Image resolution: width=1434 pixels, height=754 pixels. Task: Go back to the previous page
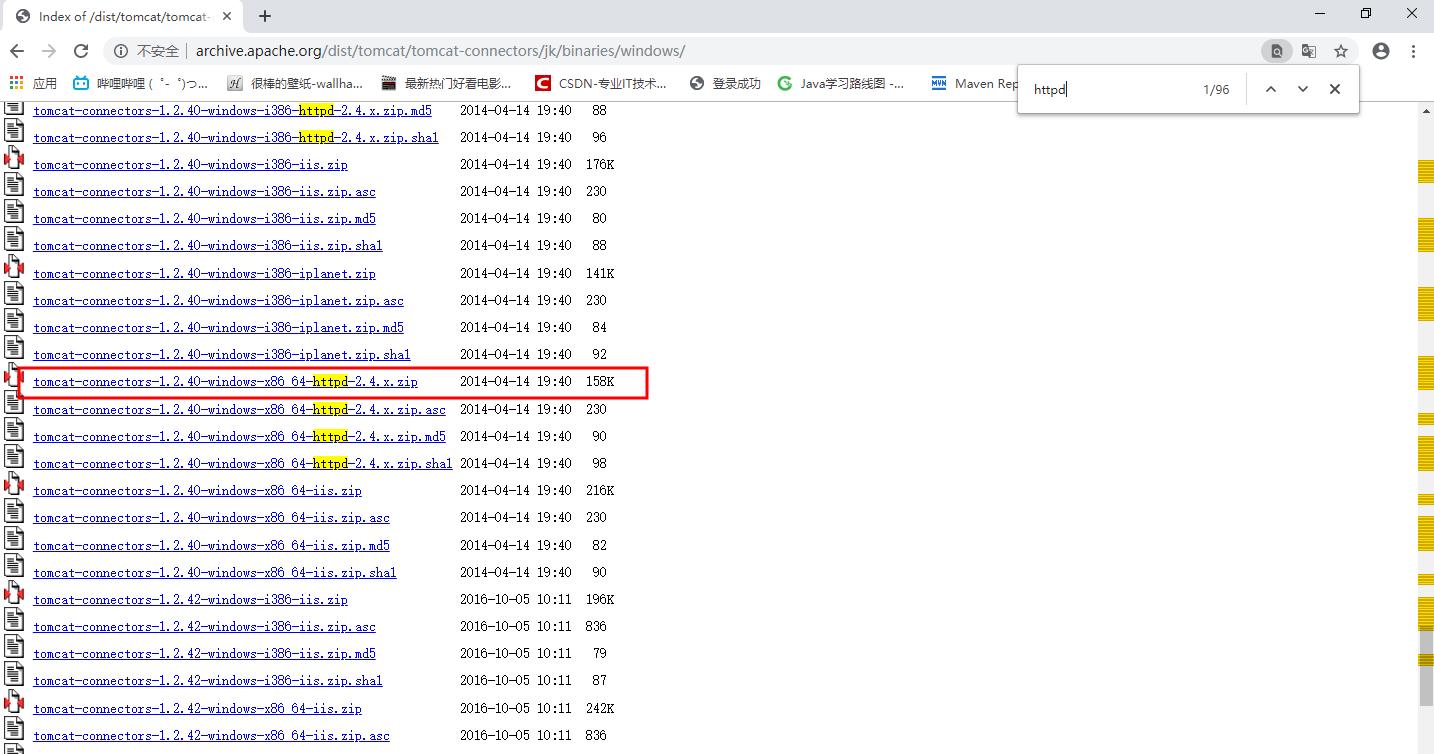(x=17, y=51)
